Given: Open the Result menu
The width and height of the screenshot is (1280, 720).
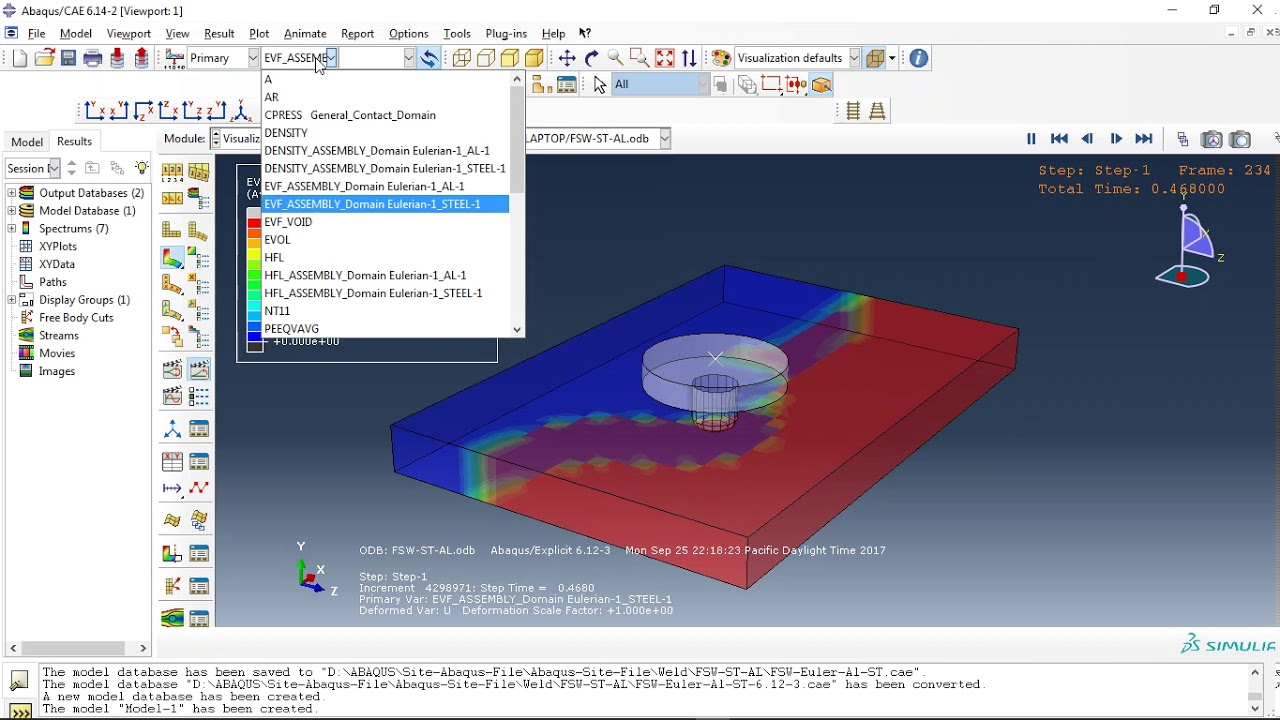Looking at the screenshot, I should [x=219, y=33].
